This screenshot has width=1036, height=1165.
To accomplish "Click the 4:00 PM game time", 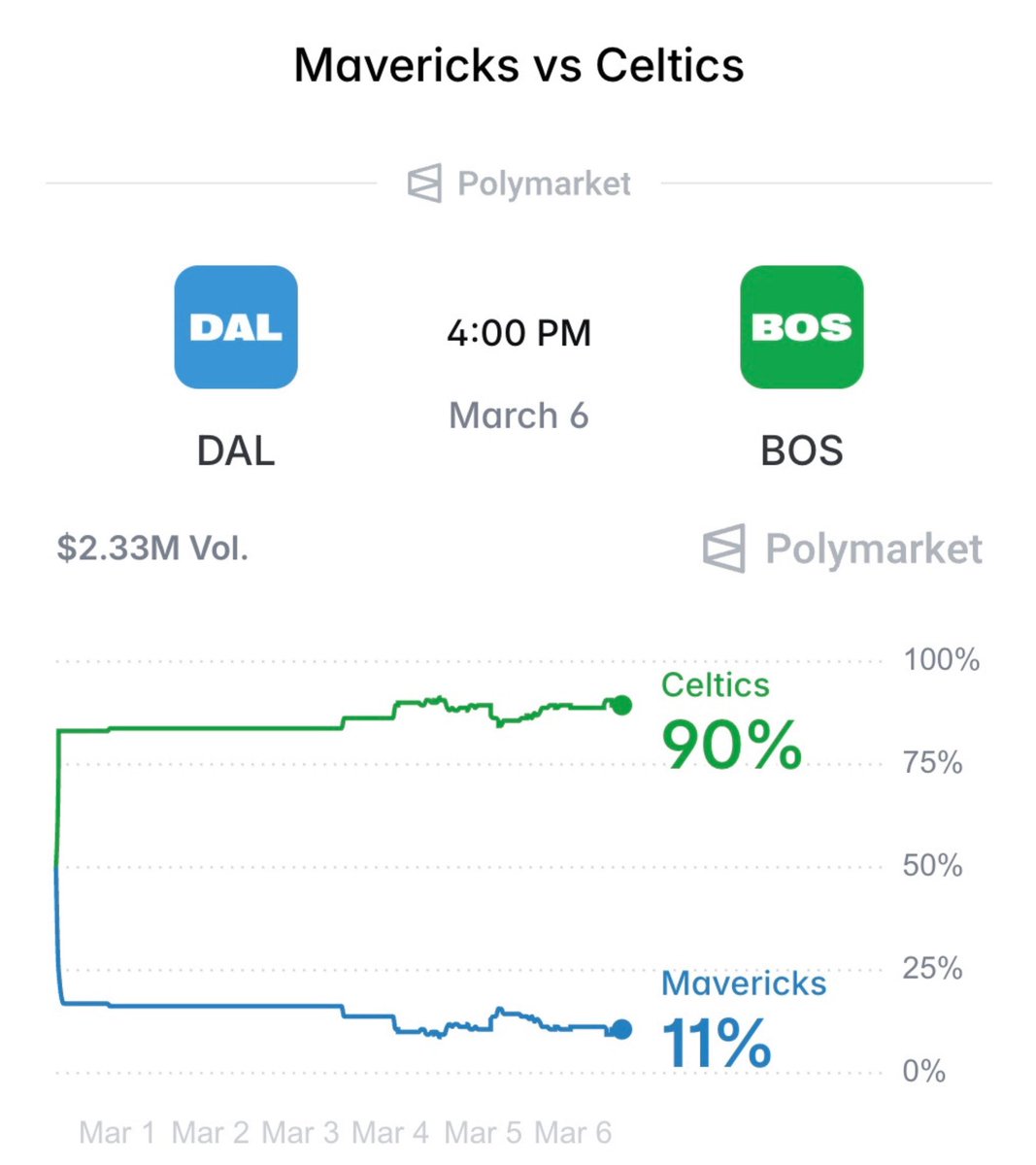I will click(518, 333).
